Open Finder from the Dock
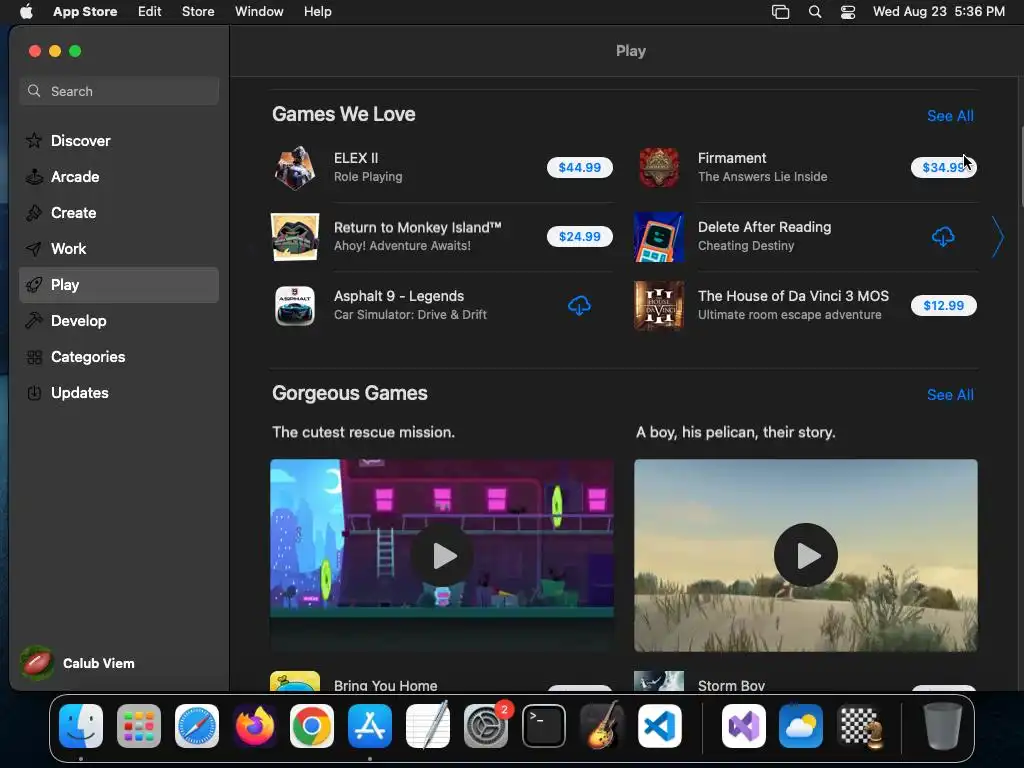The height and width of the screenshot is (768, 1024). tap(81, 726)
